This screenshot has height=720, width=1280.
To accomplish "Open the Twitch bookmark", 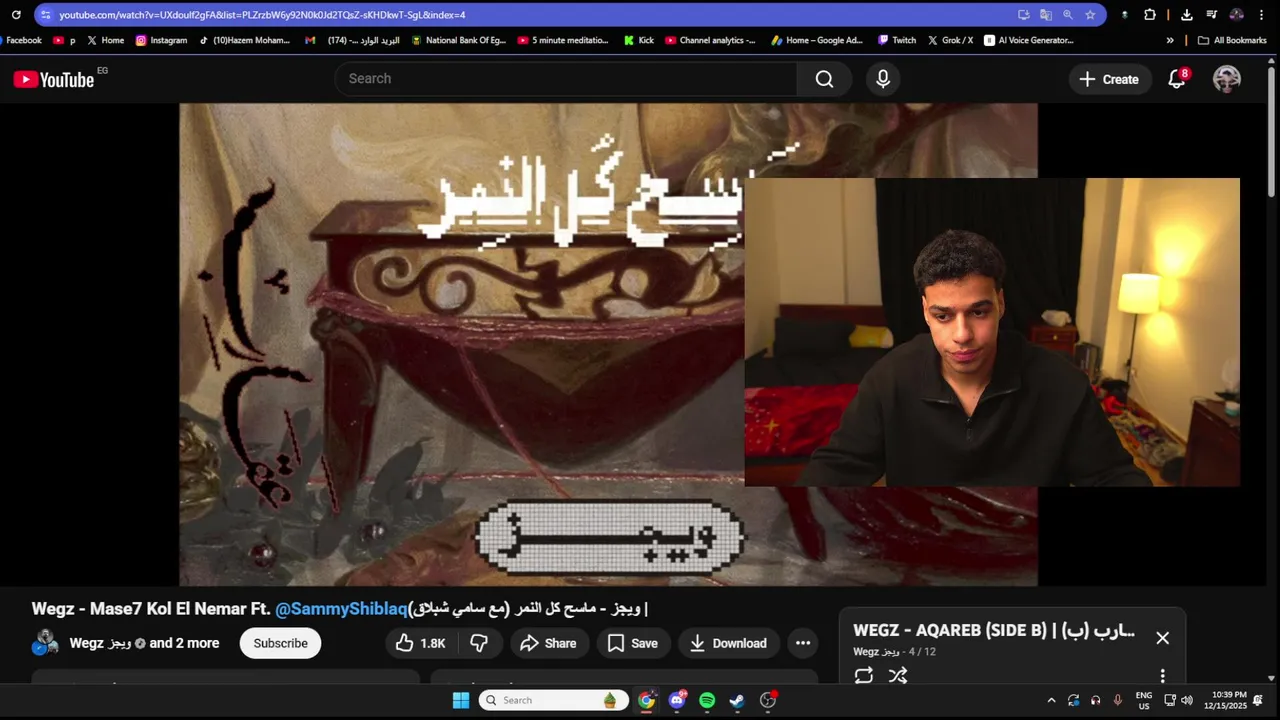I will pyautogui.click(x=897, y=41).
